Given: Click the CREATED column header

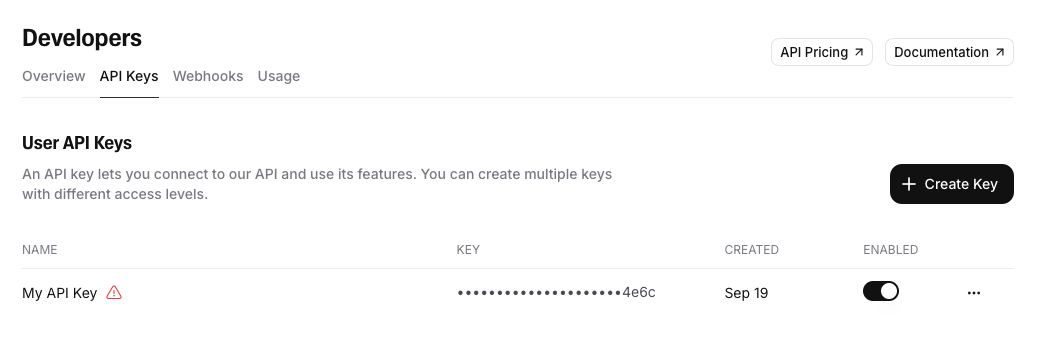Looking at the screenshot, I should point(751,250).
